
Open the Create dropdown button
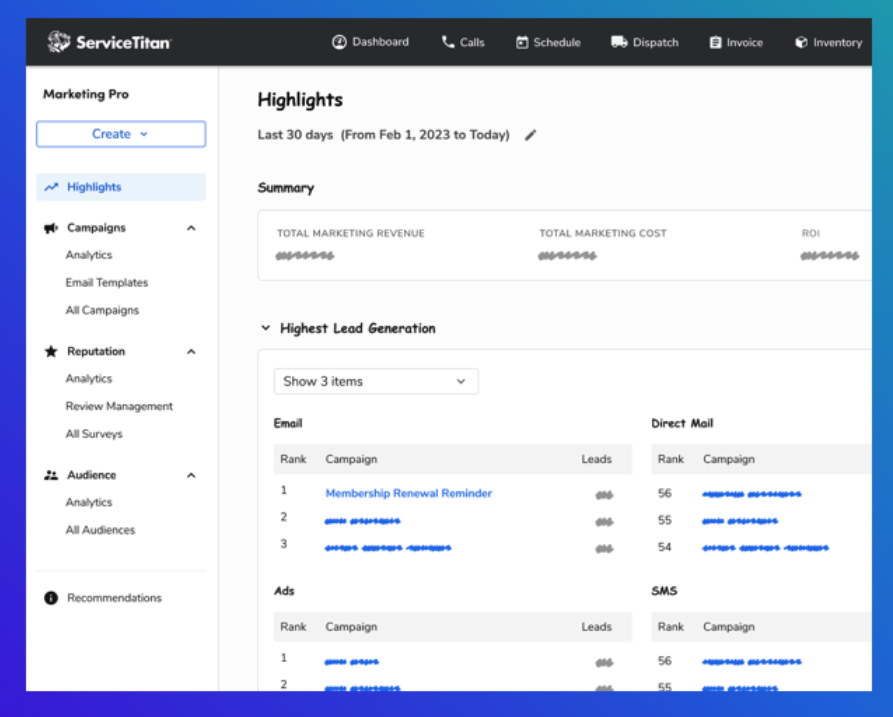pyautogui.click(x=121, y=134)
